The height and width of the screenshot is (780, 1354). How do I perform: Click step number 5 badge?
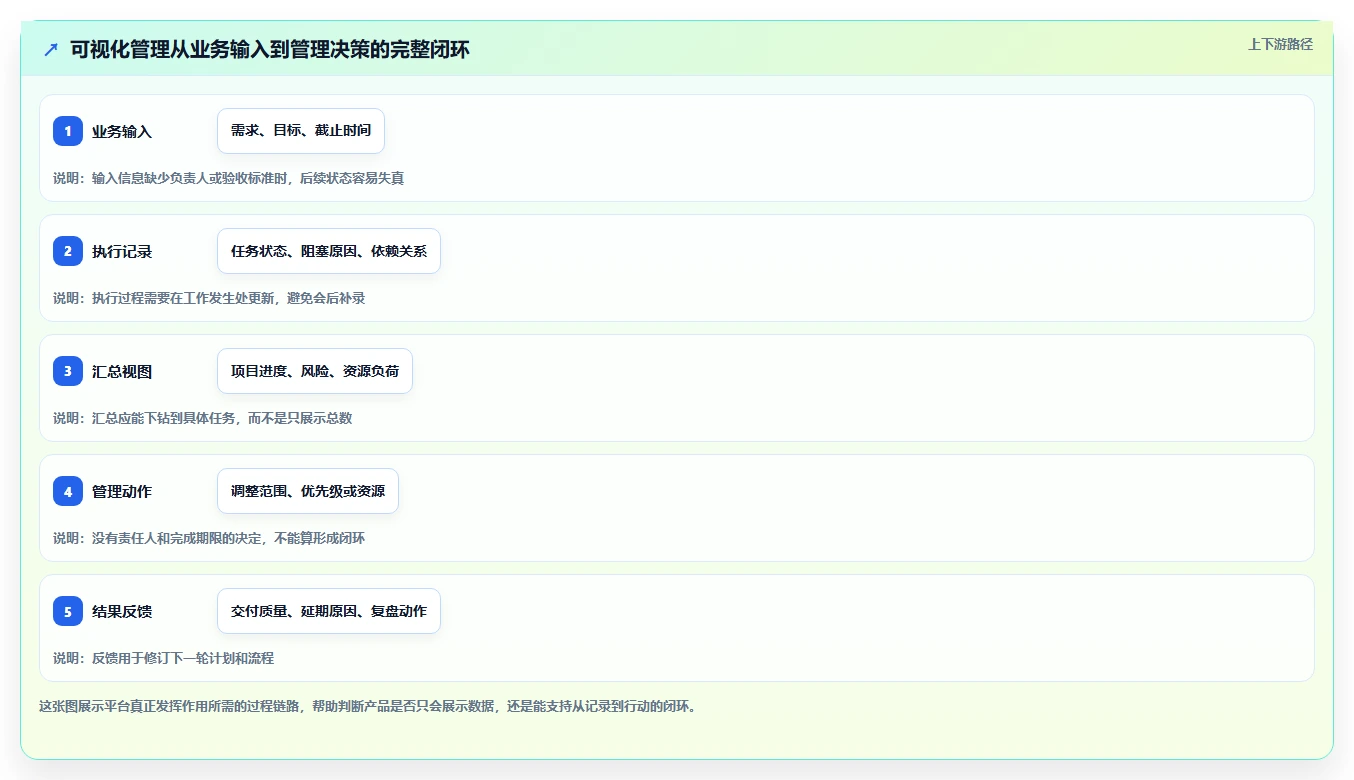click(68, 611)
